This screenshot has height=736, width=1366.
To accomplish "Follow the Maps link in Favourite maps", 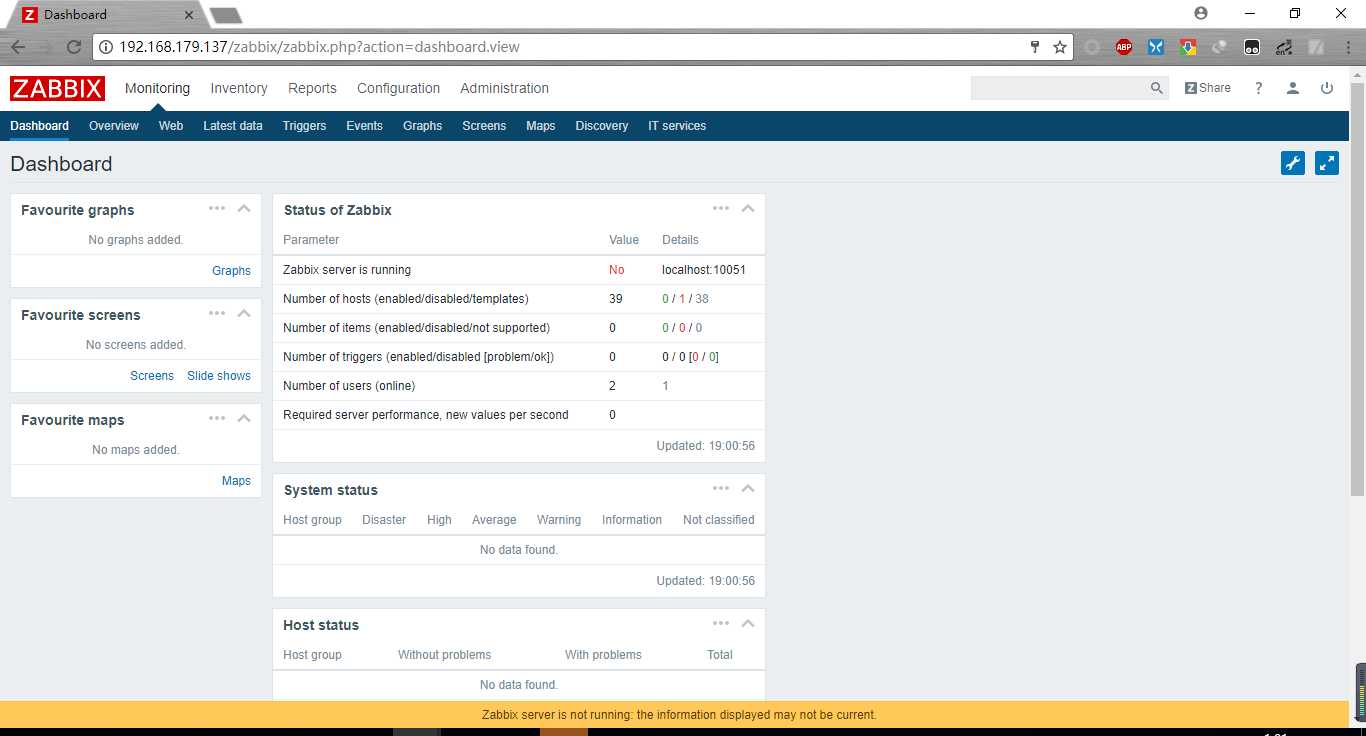I will [236, 481].
